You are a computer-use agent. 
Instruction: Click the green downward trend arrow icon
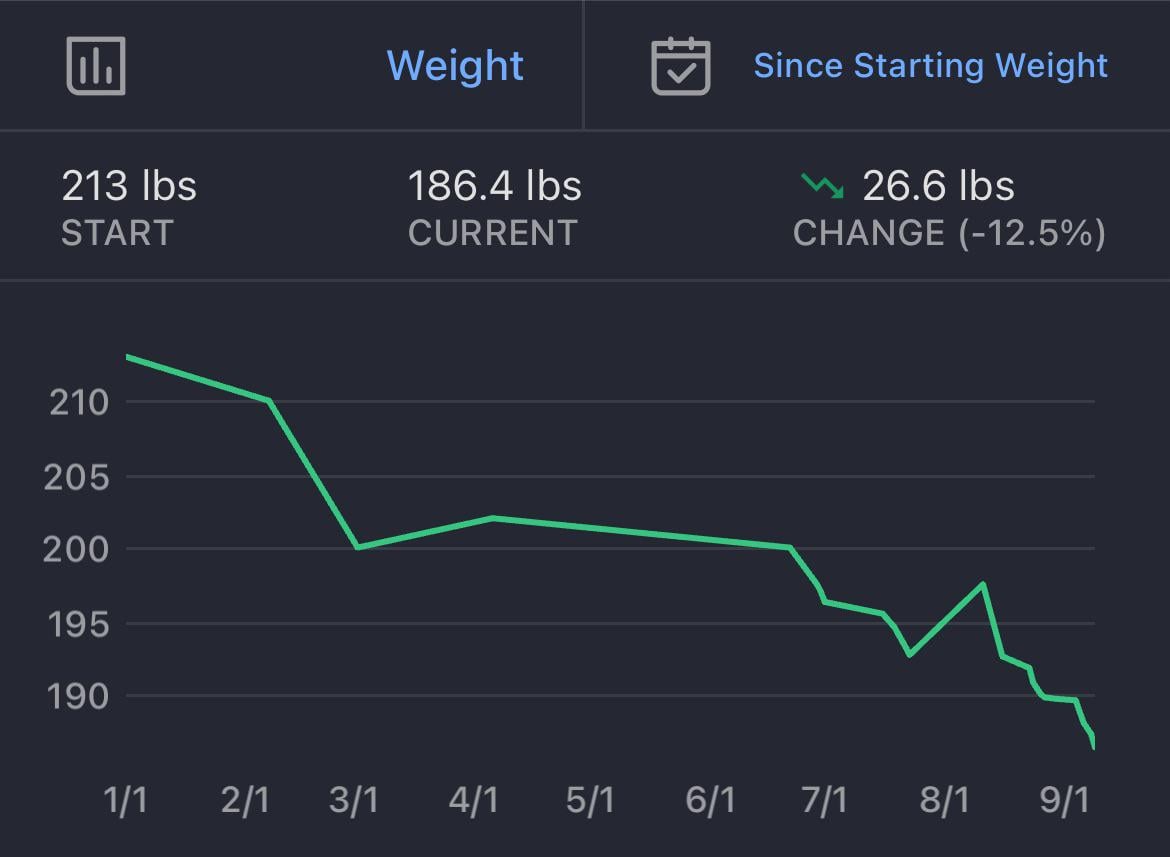(x=822, y=186)
